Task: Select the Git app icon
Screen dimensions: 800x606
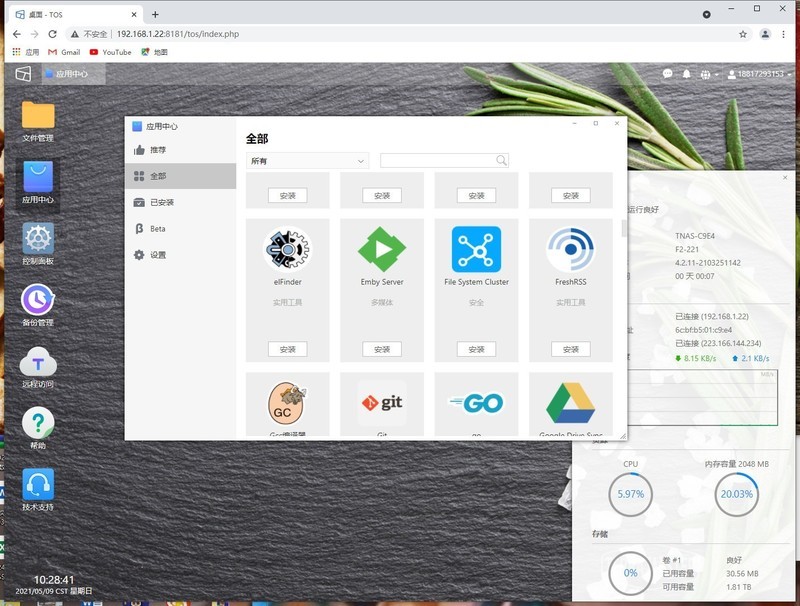Action: pos(382,403)
